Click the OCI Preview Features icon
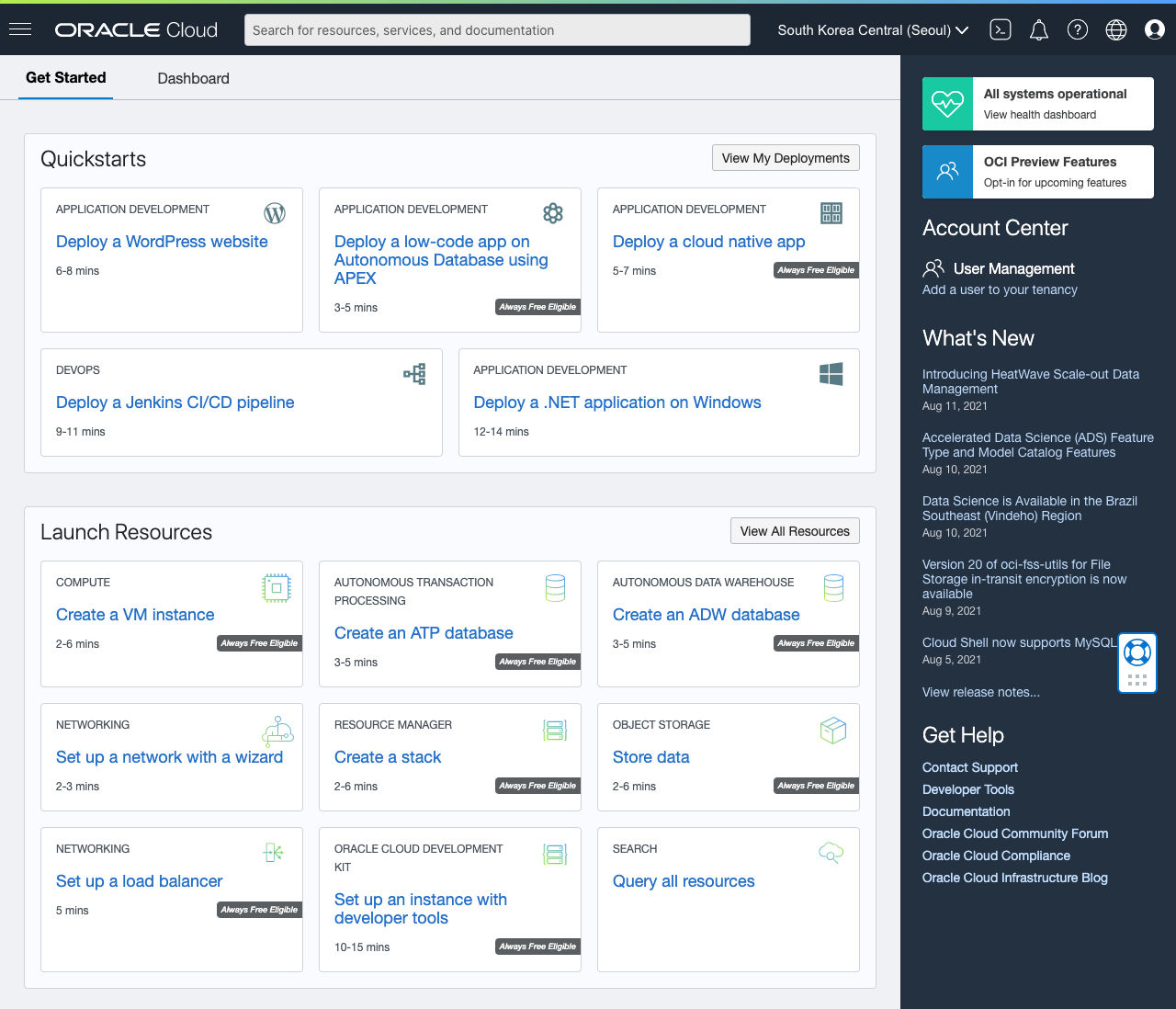The image size is (1176, 1009). click(947, 171)
